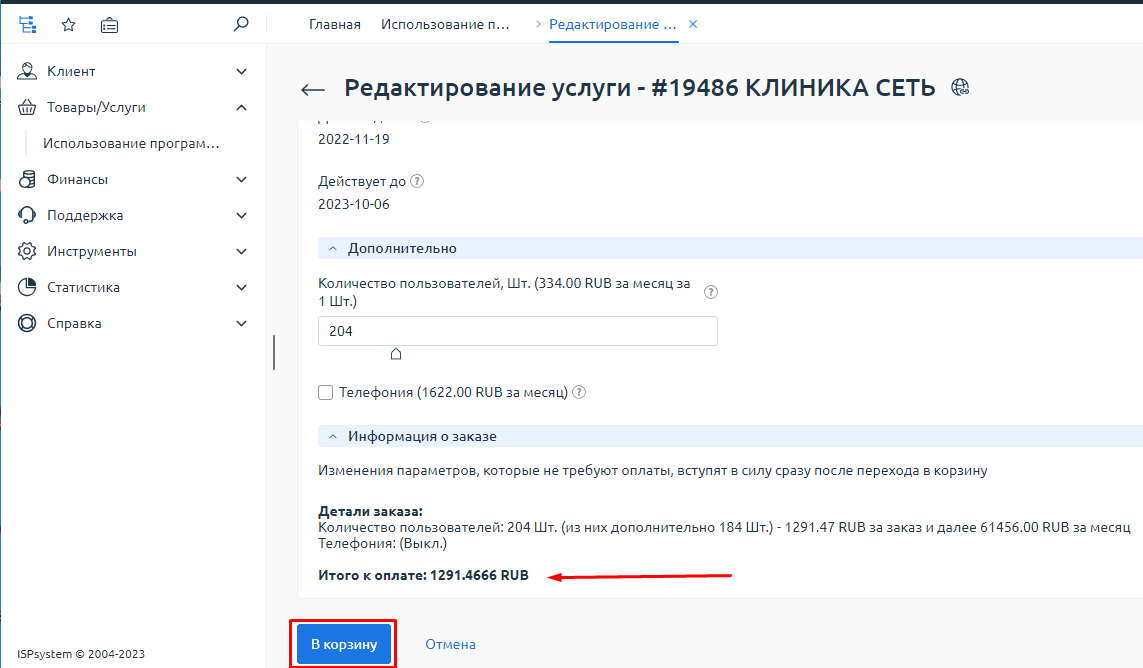Expand the Справка menu chevron
Screen dimensions: 1143x668
(241, 323)
